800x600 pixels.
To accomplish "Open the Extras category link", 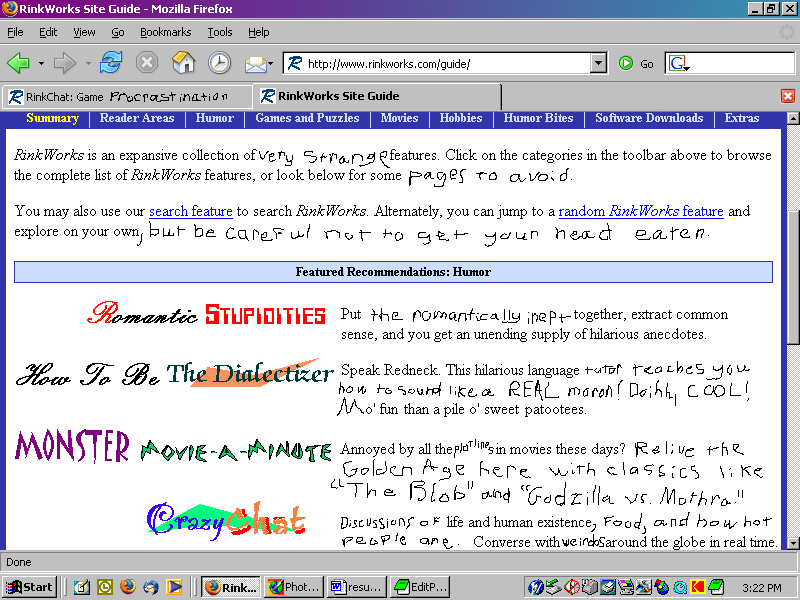I will point(742,118).
